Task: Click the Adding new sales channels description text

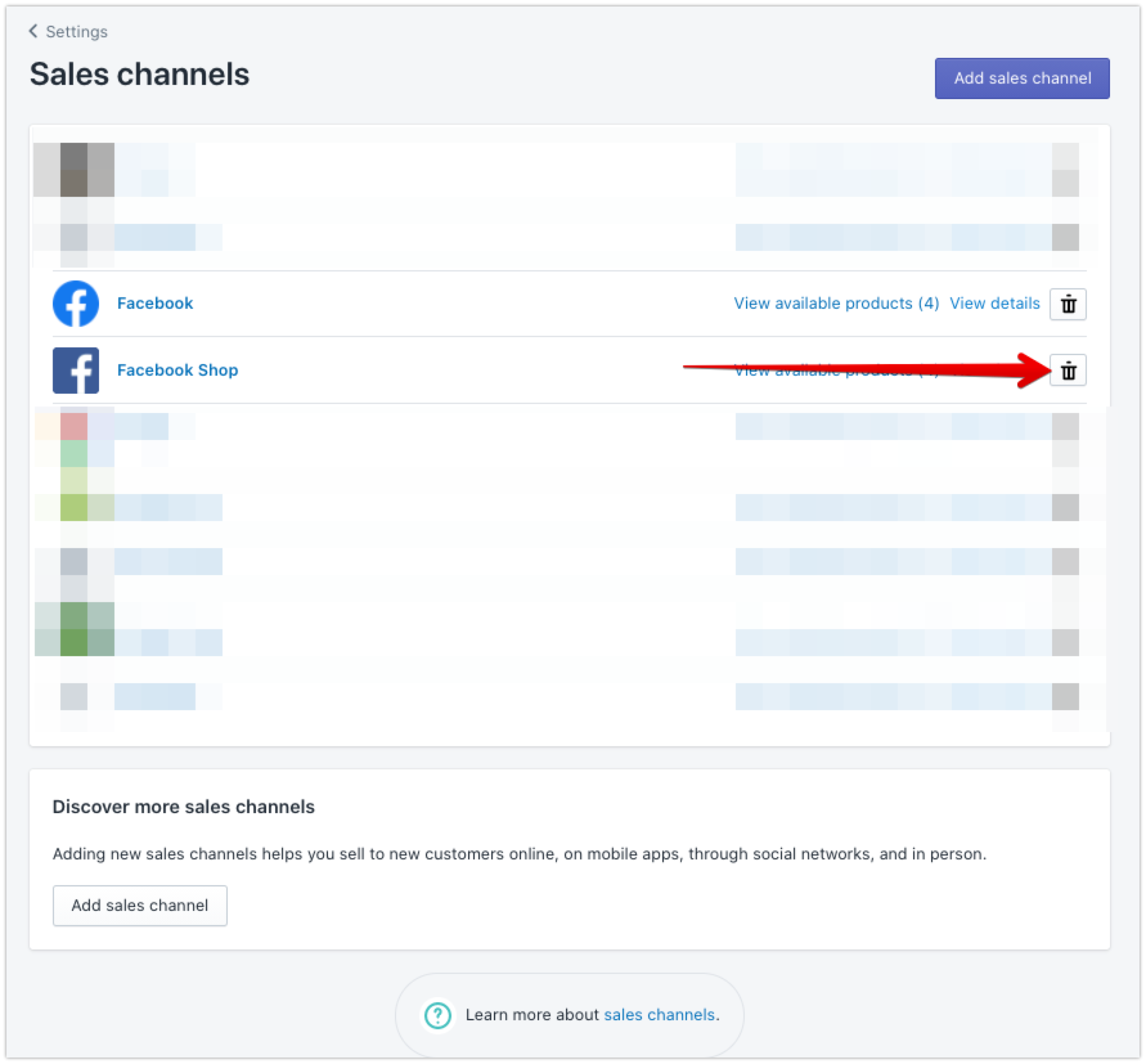Action: pos(519,854)
